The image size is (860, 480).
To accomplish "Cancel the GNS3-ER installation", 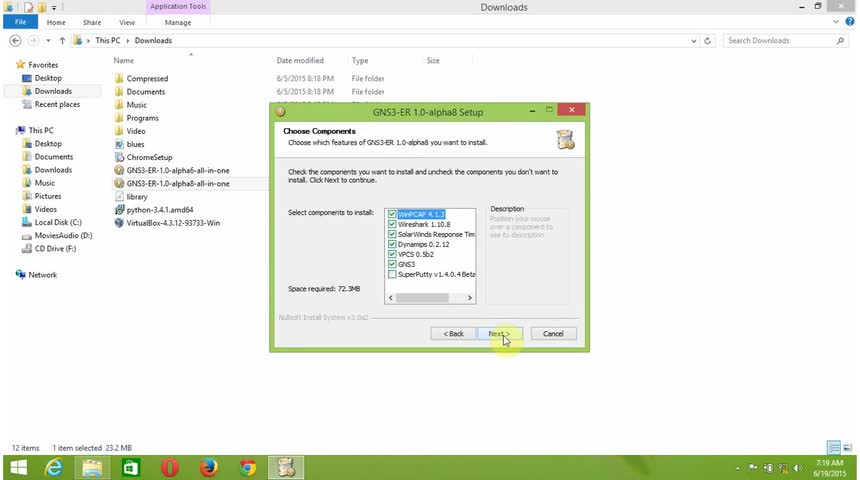I will [x=553, y=334].
